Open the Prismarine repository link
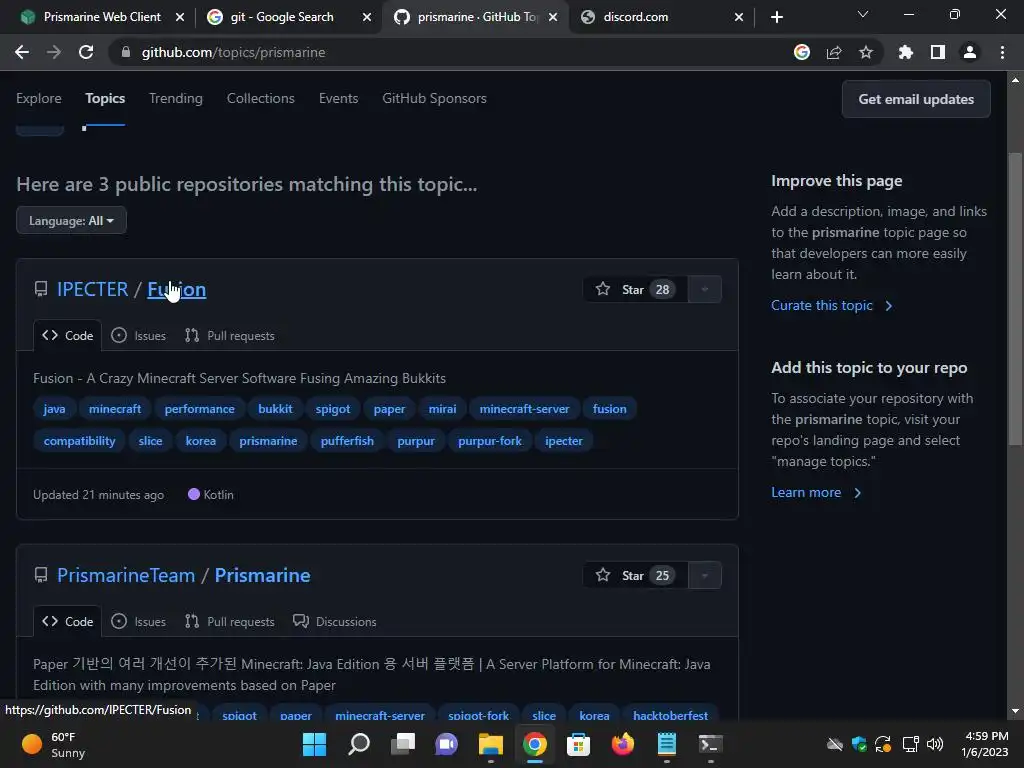 click(x=263, y=575)
